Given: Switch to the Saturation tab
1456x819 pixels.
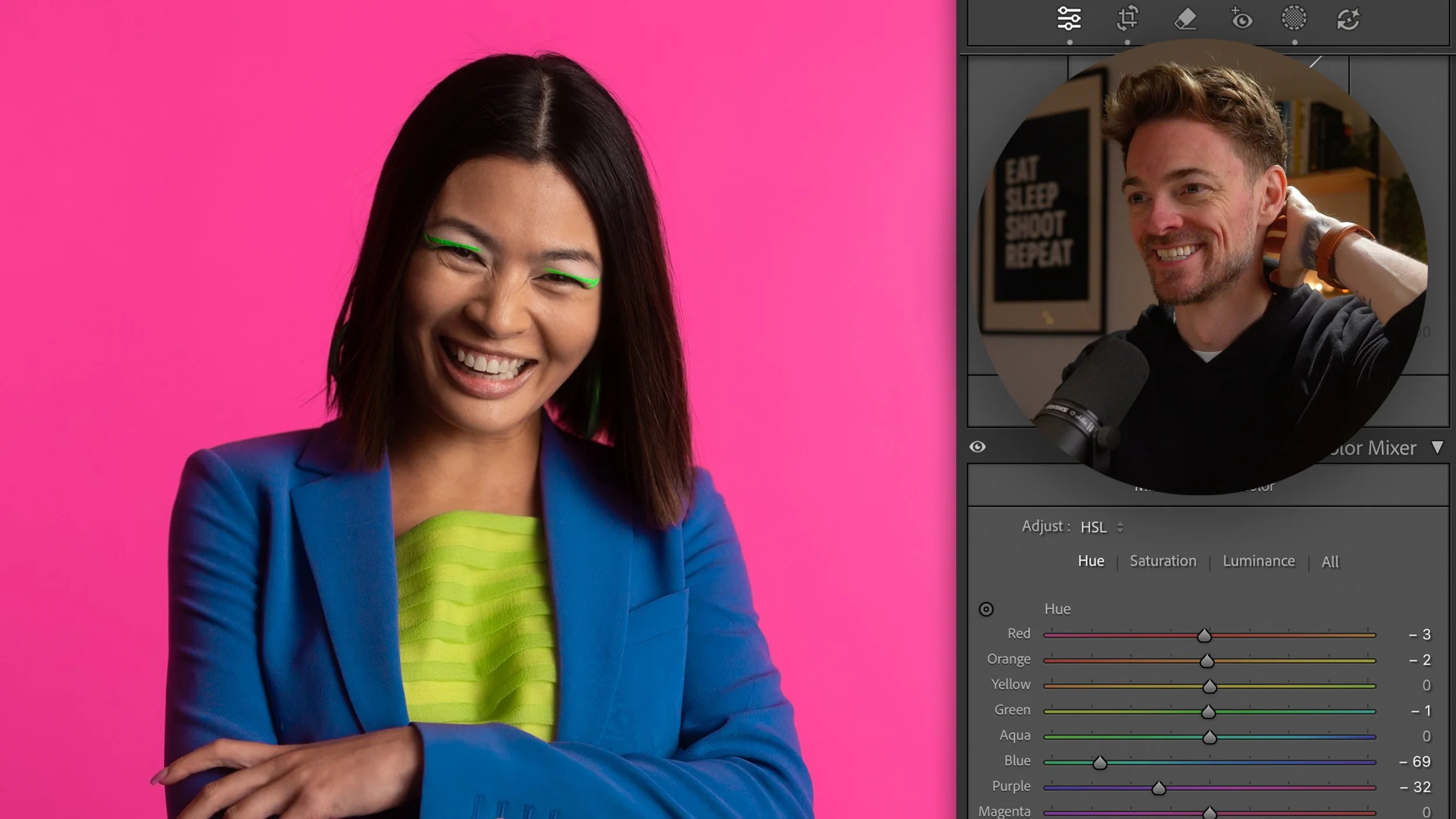Looking at the screenshot, I should (x=1162, y=561).
